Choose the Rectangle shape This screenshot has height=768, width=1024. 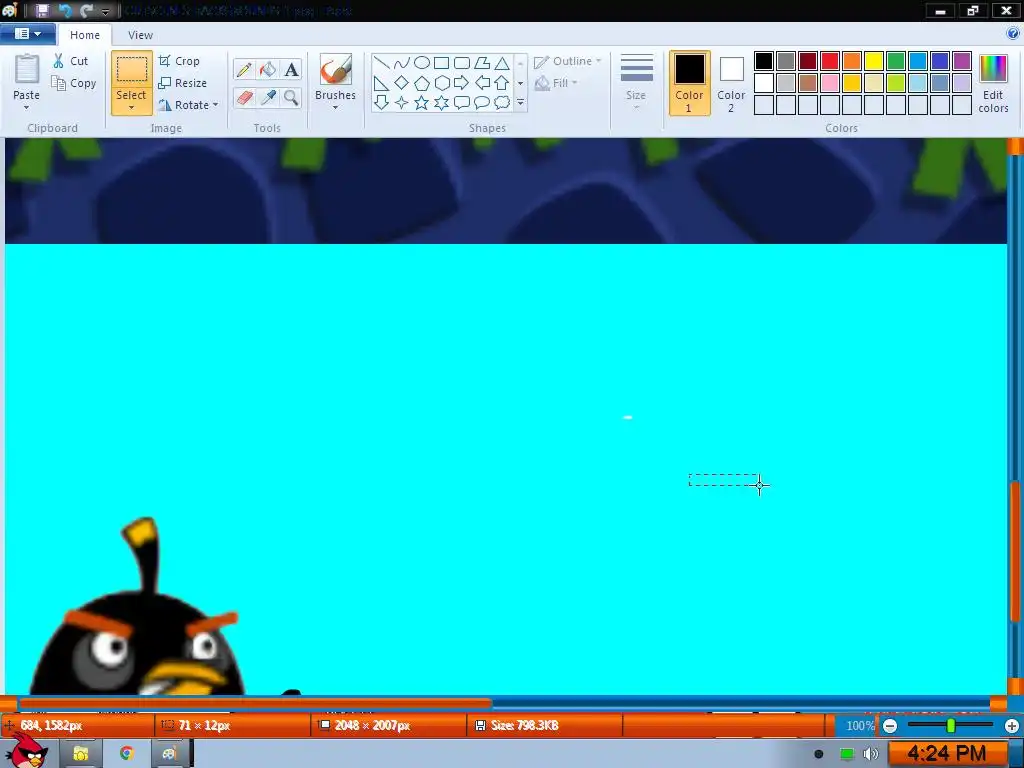pyautogui.click(x=442, y=63)
